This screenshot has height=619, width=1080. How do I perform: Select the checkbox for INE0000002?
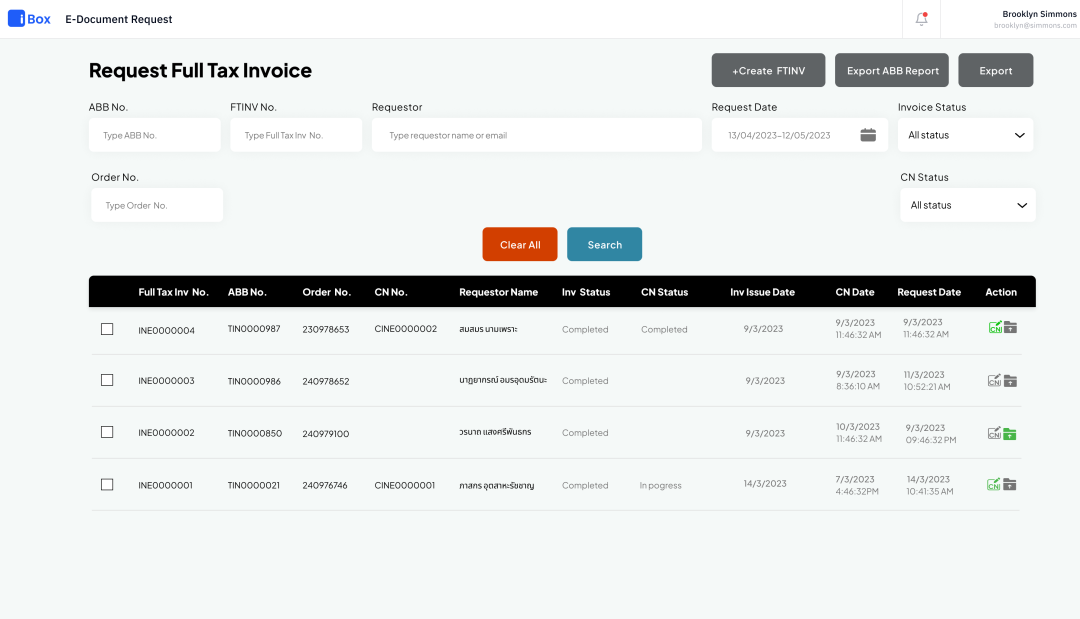click(x=107, y=432)
